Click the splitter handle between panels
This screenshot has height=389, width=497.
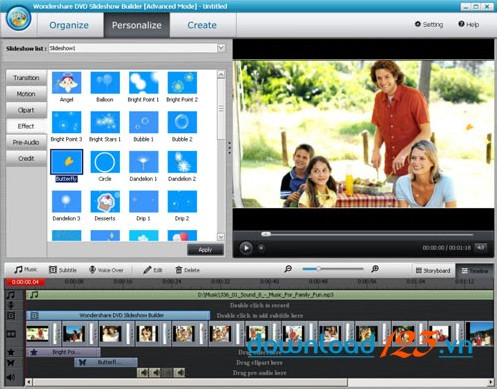point(229,148)
